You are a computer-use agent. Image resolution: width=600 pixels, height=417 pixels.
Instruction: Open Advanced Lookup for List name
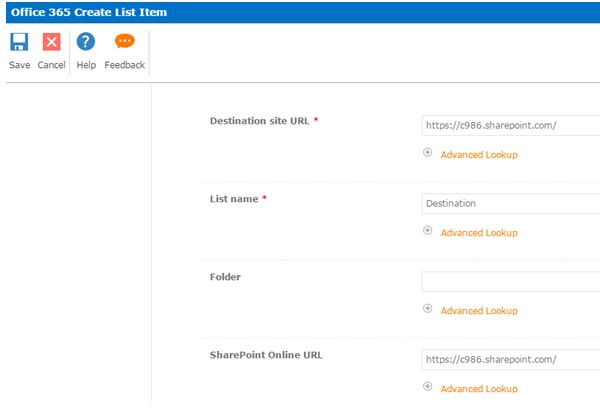(x=479, y=233)
